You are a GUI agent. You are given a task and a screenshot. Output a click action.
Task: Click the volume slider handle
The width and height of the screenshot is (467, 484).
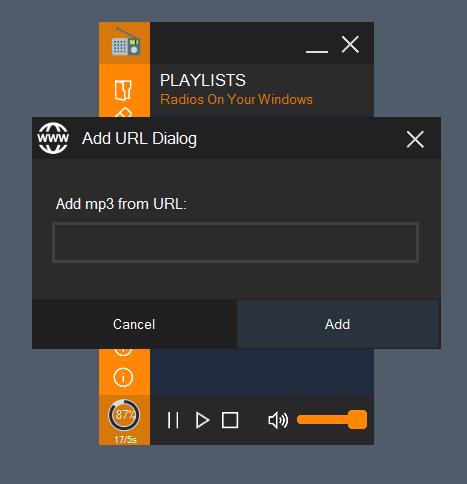[x=357, y=420]
